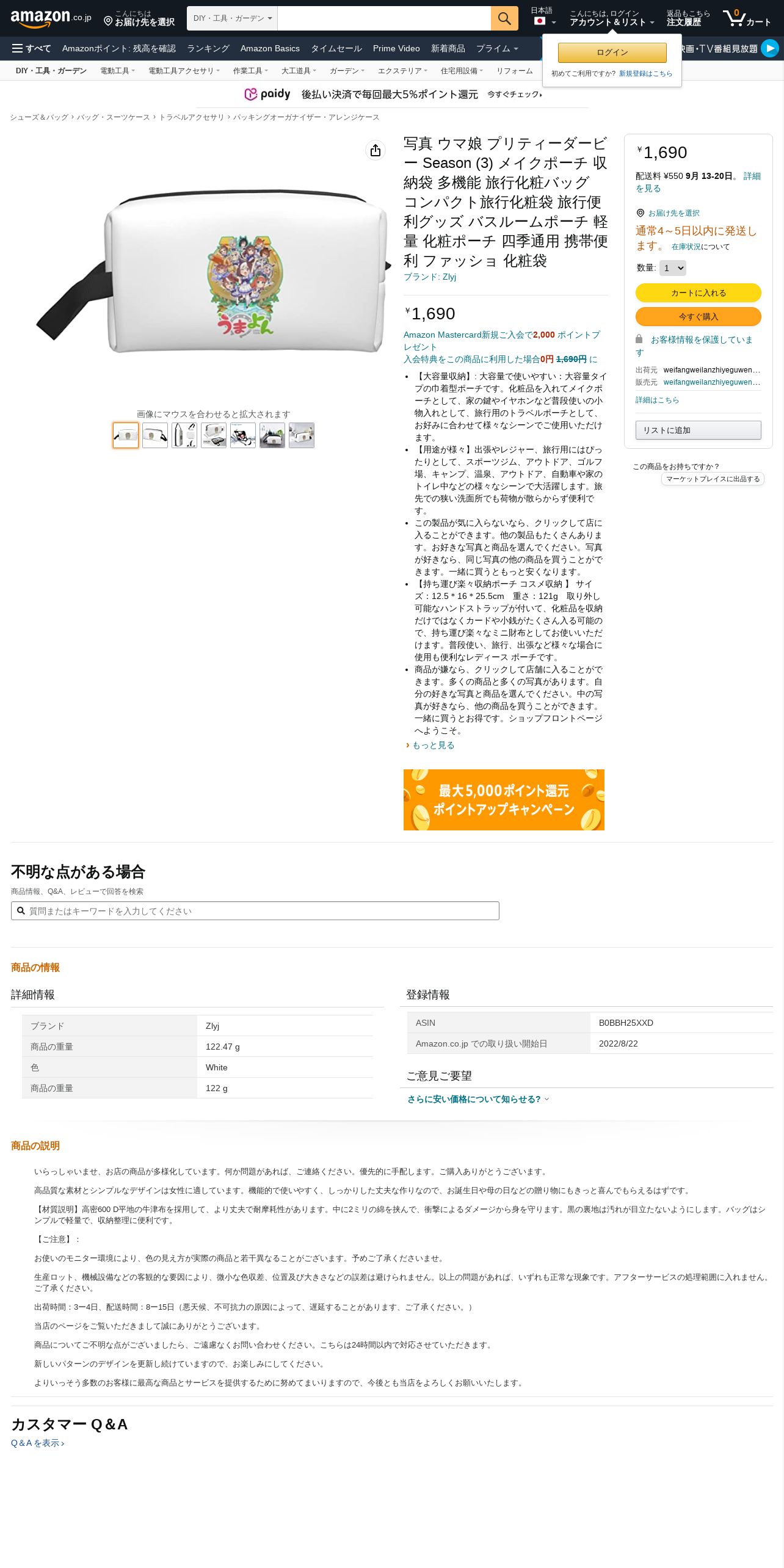784x1568 pixels.
Task: Click the share icon above product image
Action: click(x=376, y=150)
